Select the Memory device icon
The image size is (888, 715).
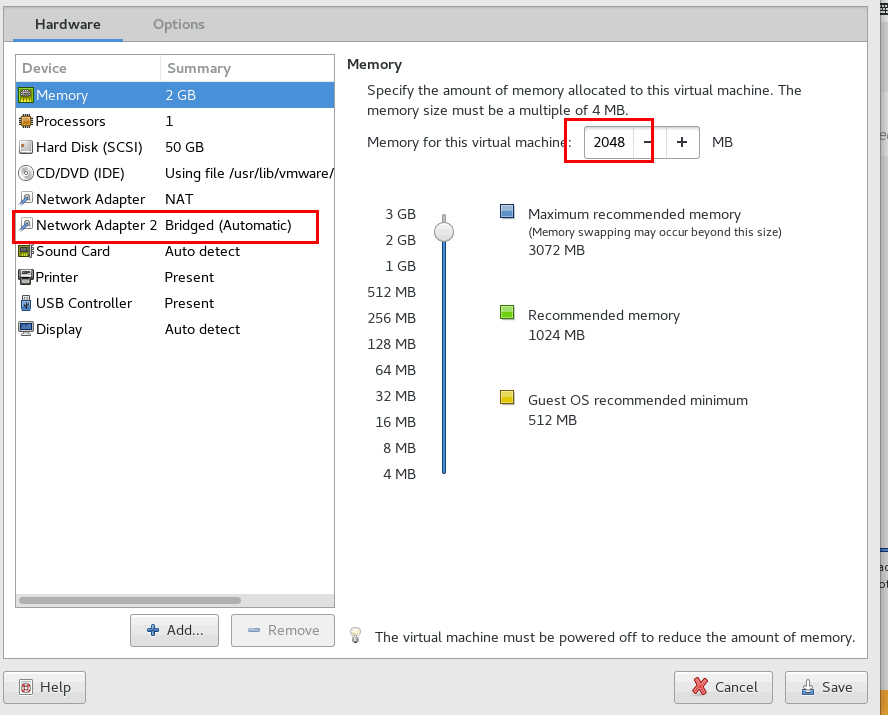pos(25,95)
